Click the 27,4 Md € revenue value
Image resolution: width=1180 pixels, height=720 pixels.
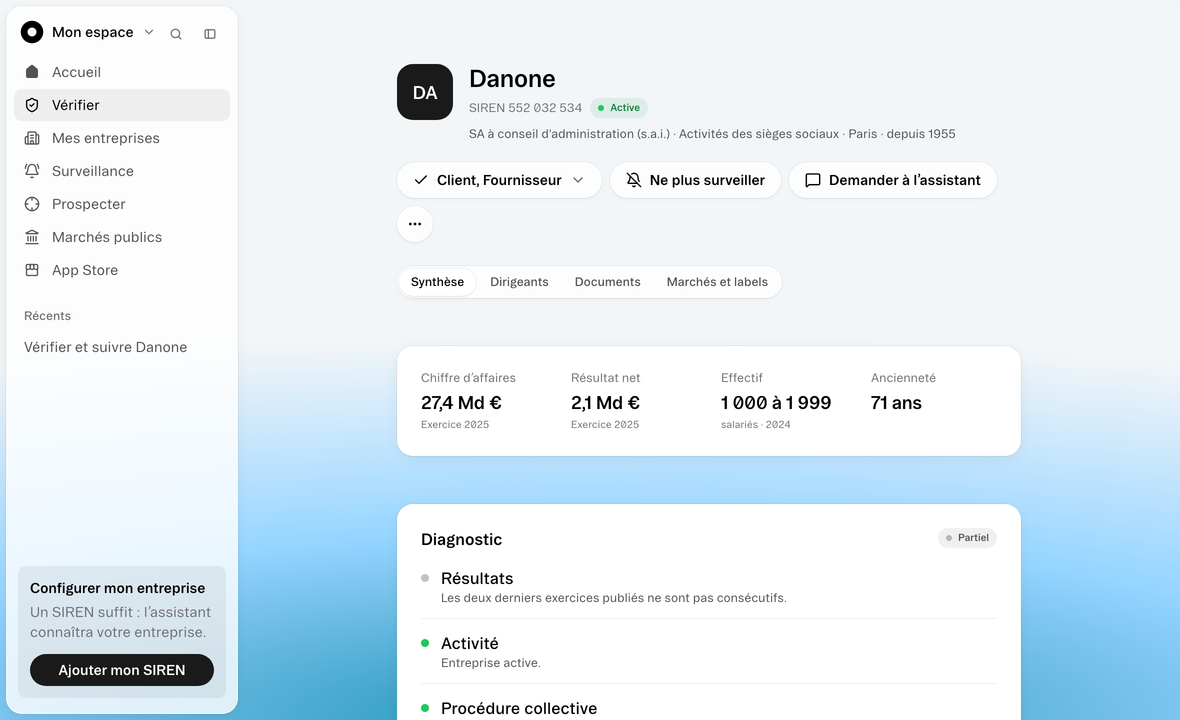point(461,403)
